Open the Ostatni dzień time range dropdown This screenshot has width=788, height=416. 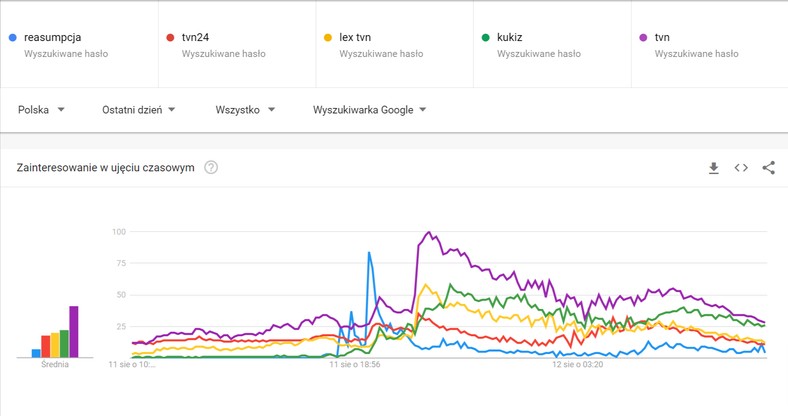[139, 110]
